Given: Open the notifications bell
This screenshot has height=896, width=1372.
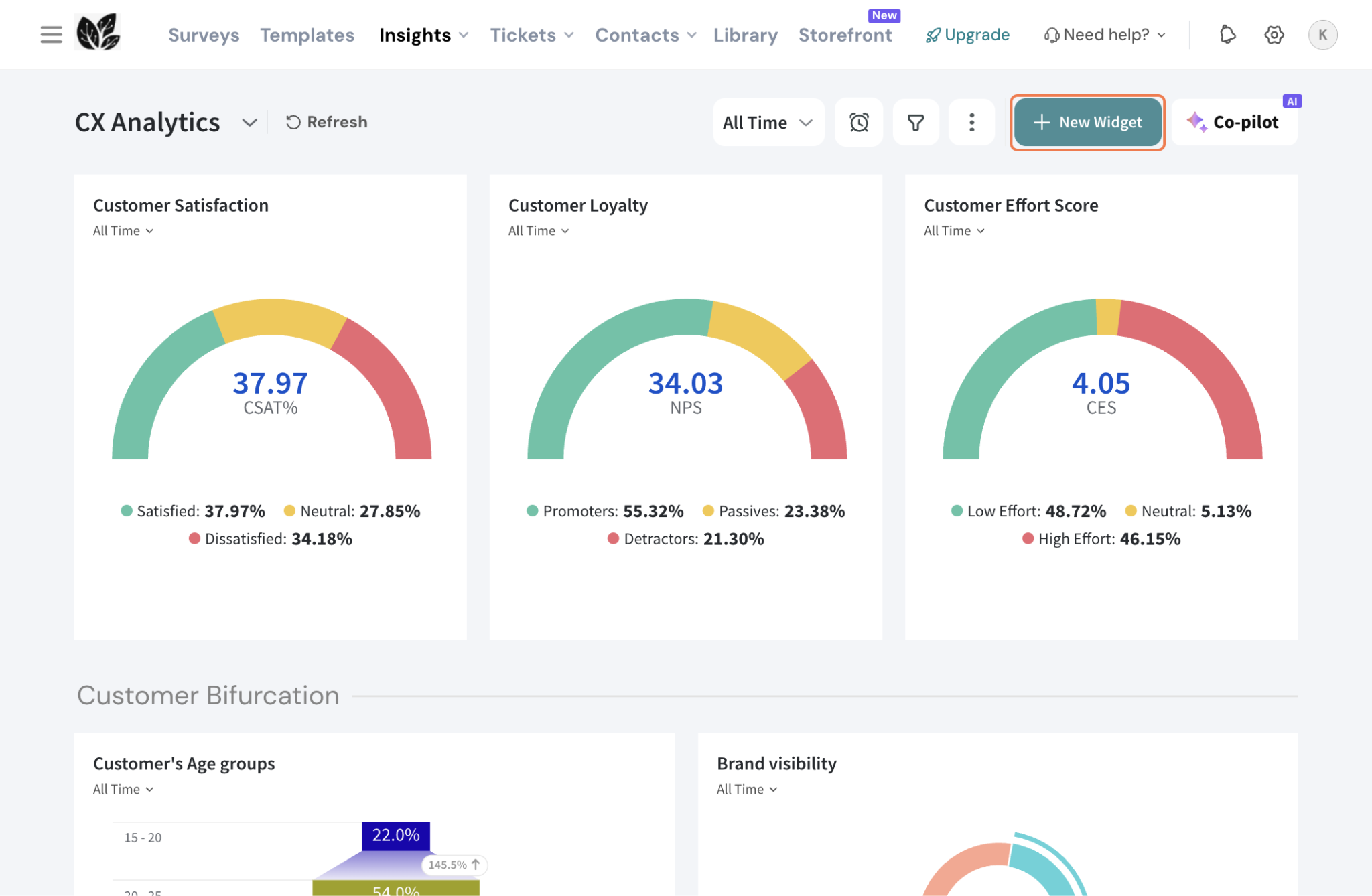Looking at the screenshot, I should 1227,34.
